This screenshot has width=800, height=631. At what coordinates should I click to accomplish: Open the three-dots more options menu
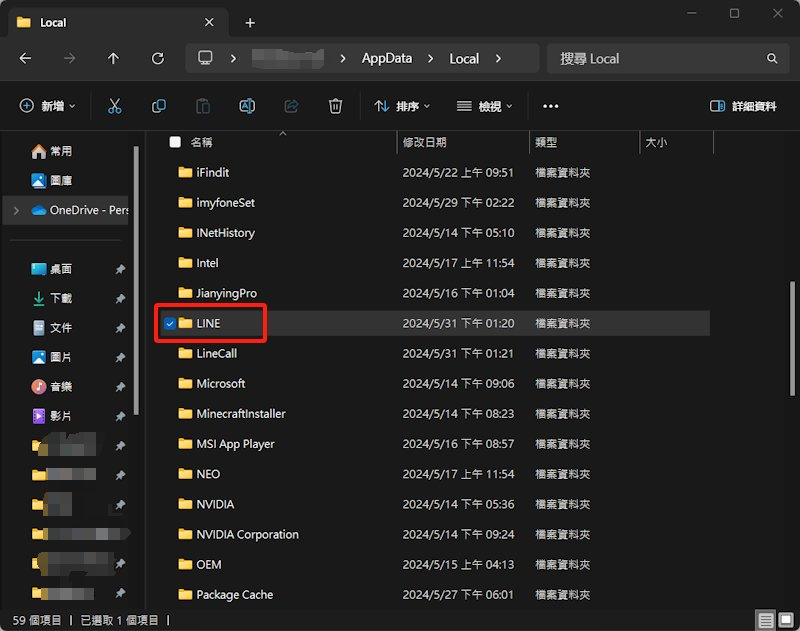pos(551,106)
